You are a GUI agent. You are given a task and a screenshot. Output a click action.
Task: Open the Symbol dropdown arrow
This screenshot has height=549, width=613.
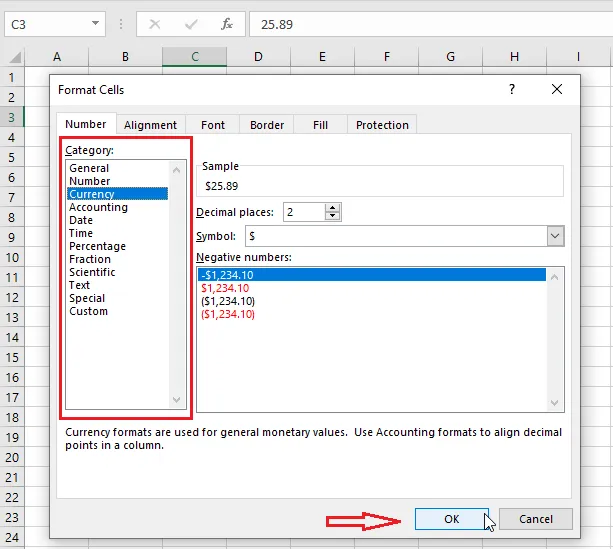click(x=555, y=236)
